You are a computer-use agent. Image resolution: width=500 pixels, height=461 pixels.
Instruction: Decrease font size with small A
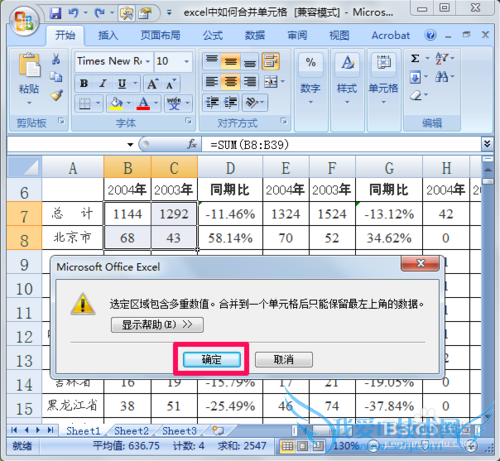point(170,84)
